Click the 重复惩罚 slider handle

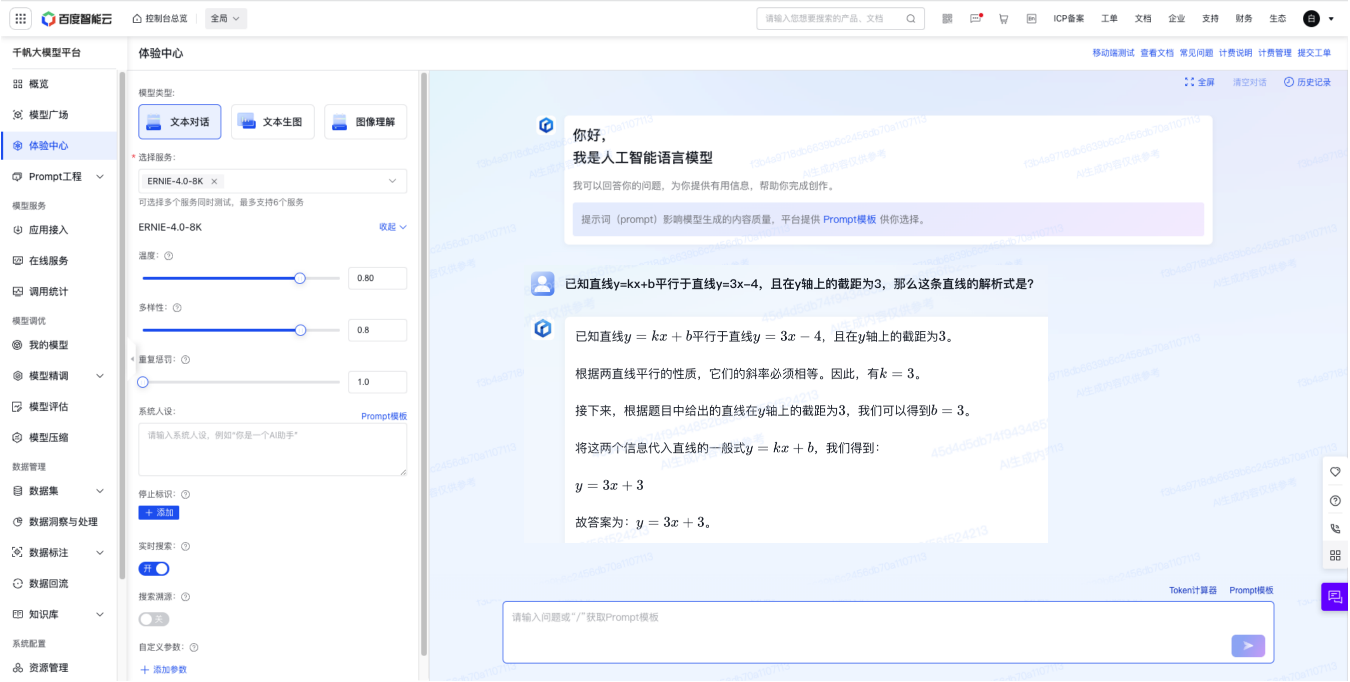(x=143, y=382)
